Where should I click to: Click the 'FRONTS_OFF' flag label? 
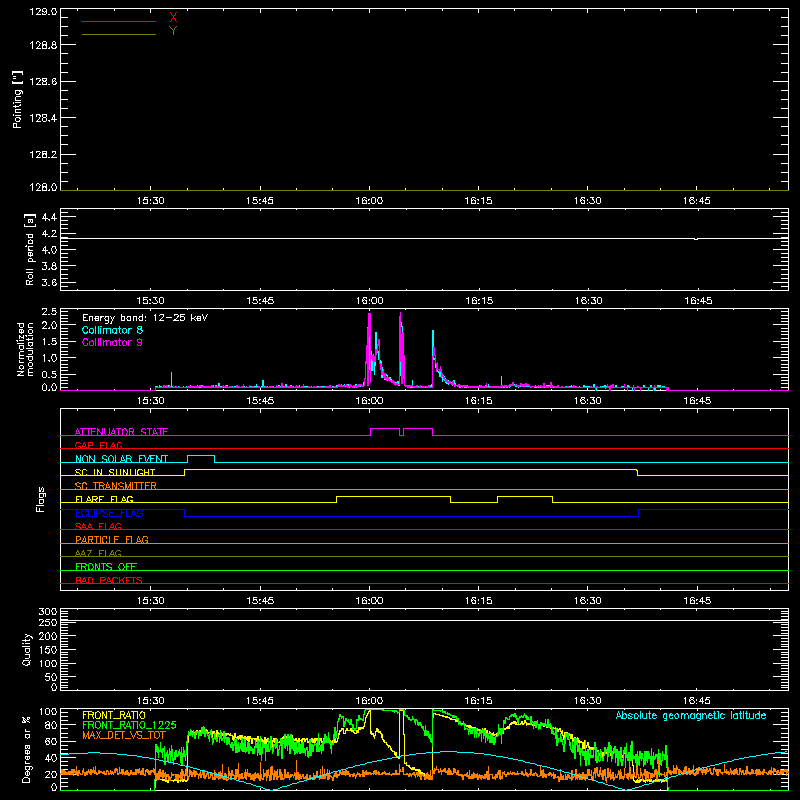pos(106,567)
